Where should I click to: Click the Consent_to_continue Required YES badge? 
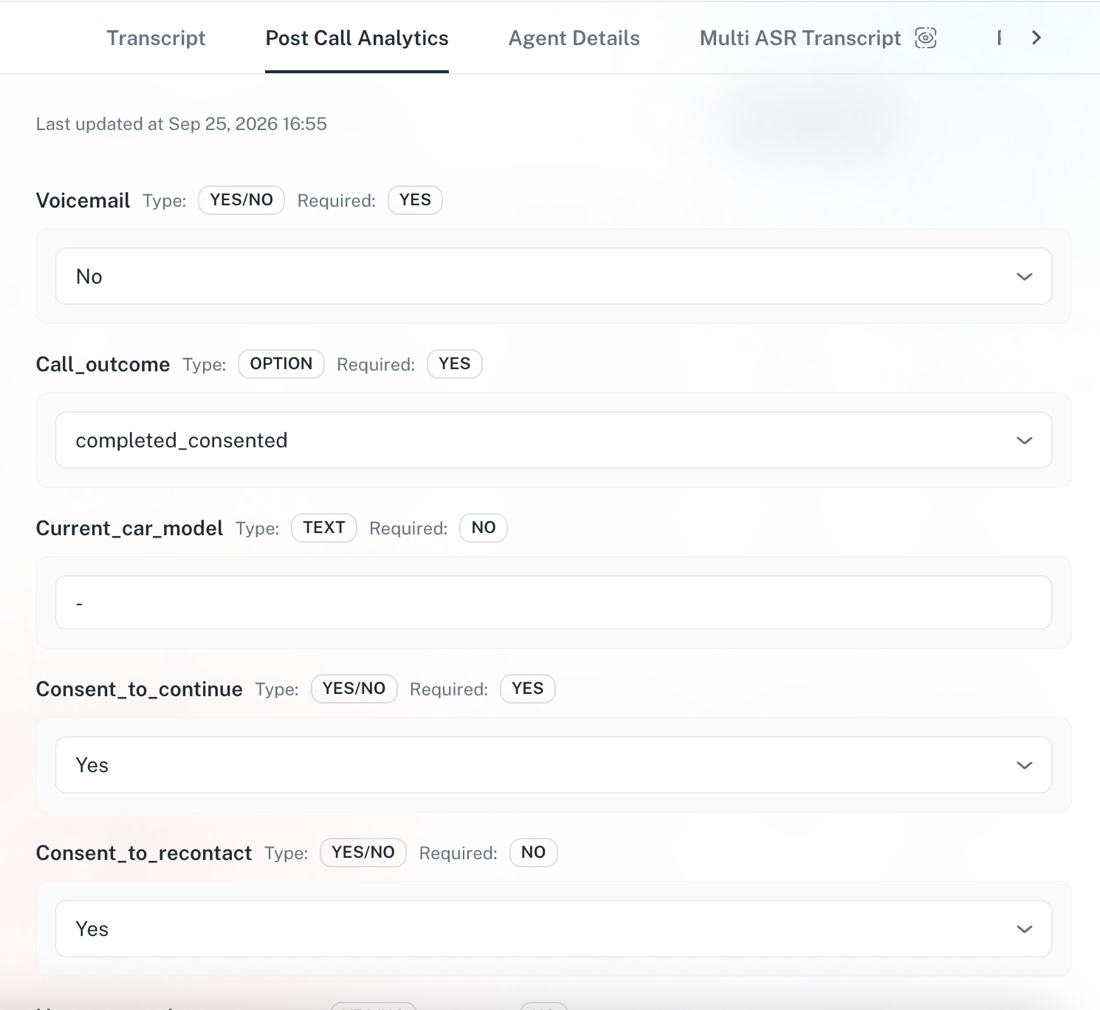pos(528,689)
